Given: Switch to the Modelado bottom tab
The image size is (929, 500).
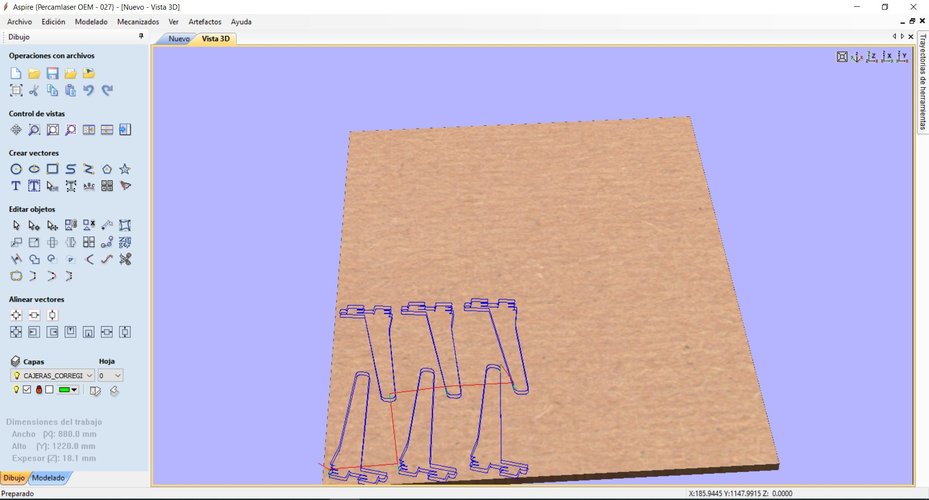Looking at the screenshot, I should [49, 477].
